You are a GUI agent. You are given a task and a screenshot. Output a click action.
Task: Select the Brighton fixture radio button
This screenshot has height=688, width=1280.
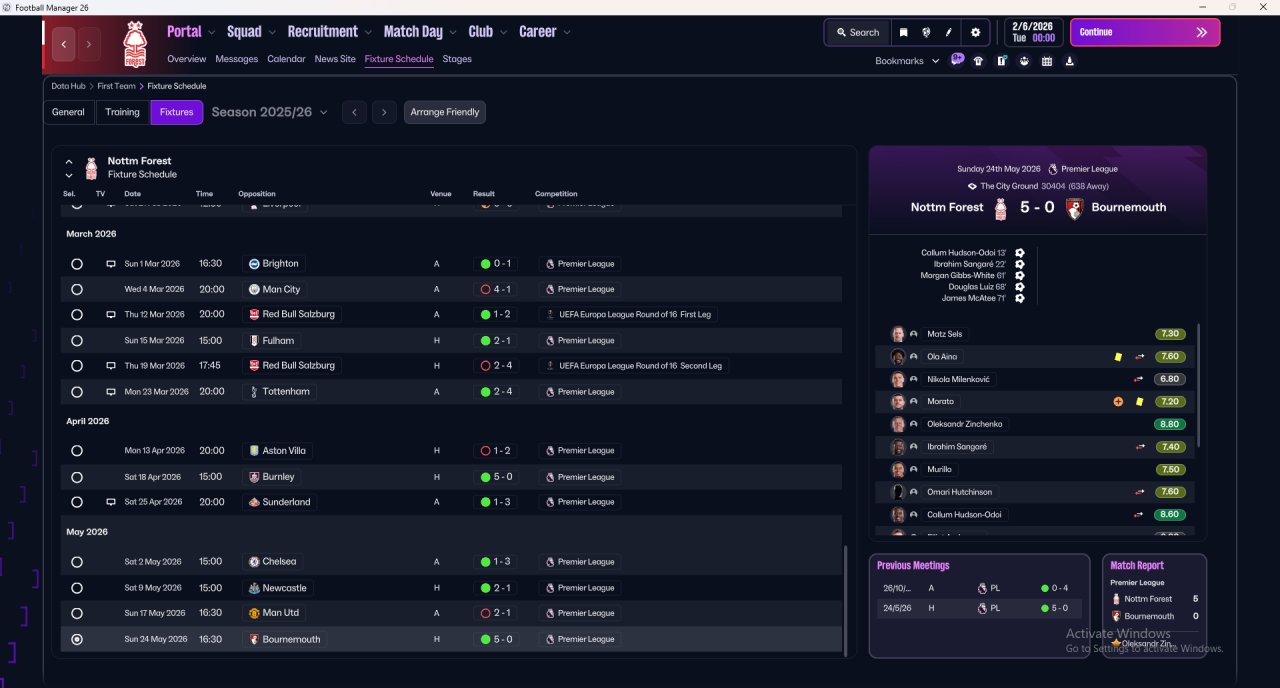click(77, 264)
